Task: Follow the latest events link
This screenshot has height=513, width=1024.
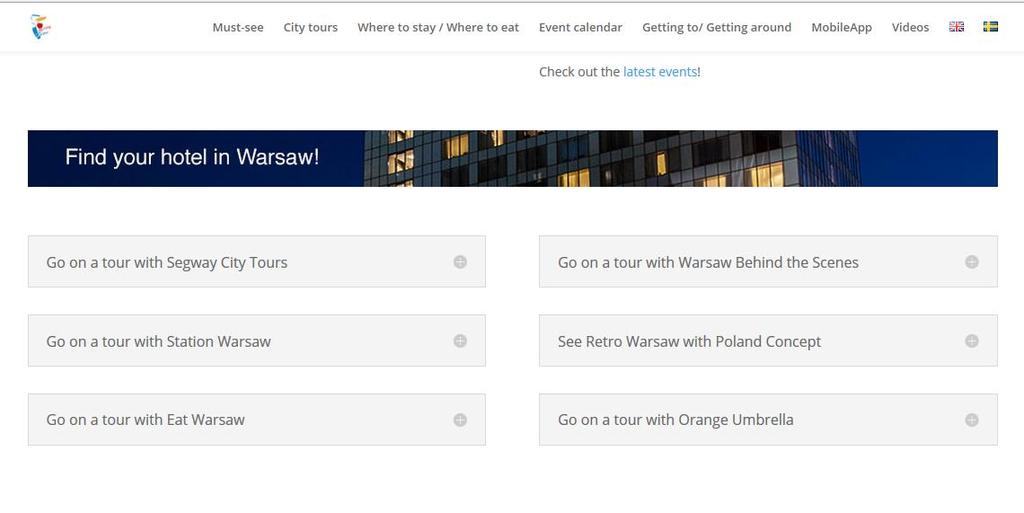Action: pyautogui.click(x=660, y=72)
